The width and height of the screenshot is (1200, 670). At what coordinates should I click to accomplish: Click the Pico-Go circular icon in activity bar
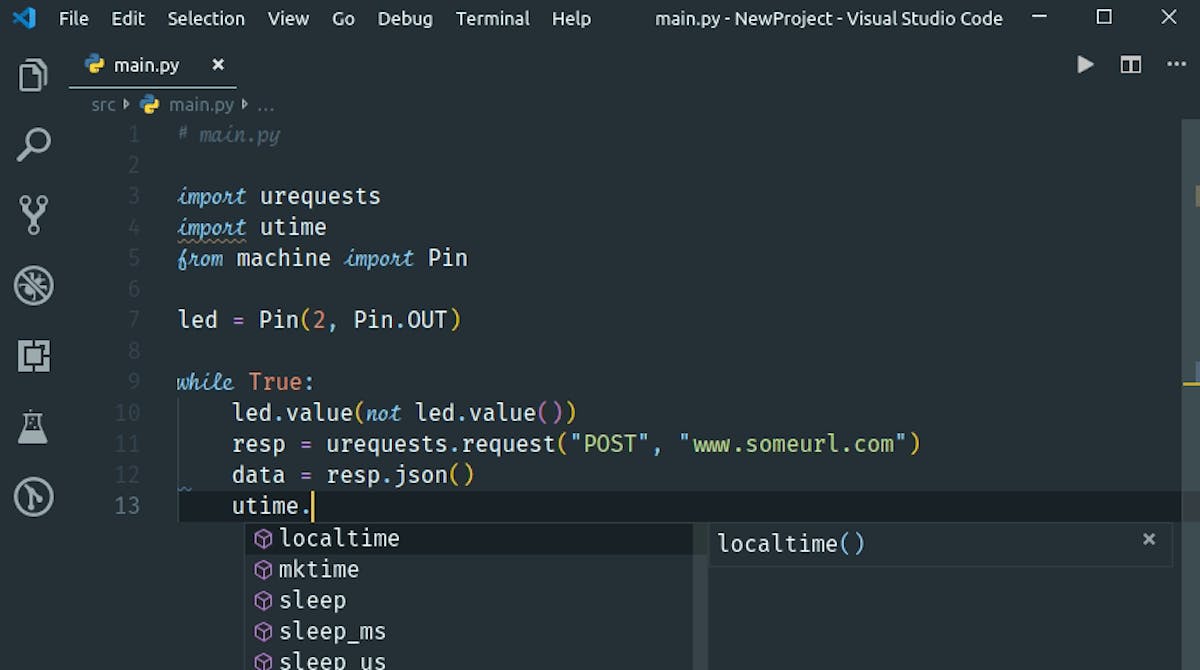[x=33, y=497]
